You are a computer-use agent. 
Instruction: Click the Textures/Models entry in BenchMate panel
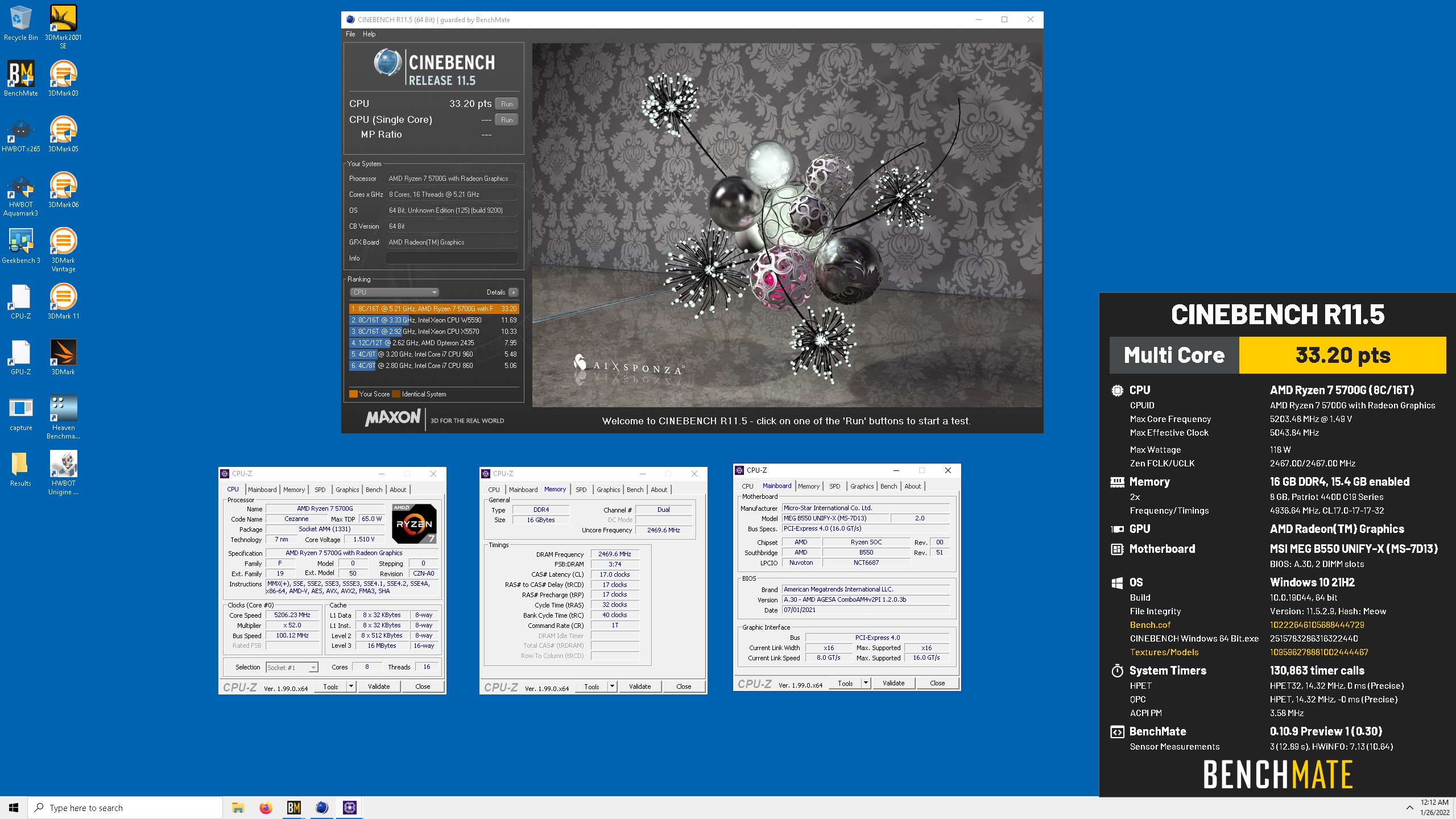tap(1164, 652)
